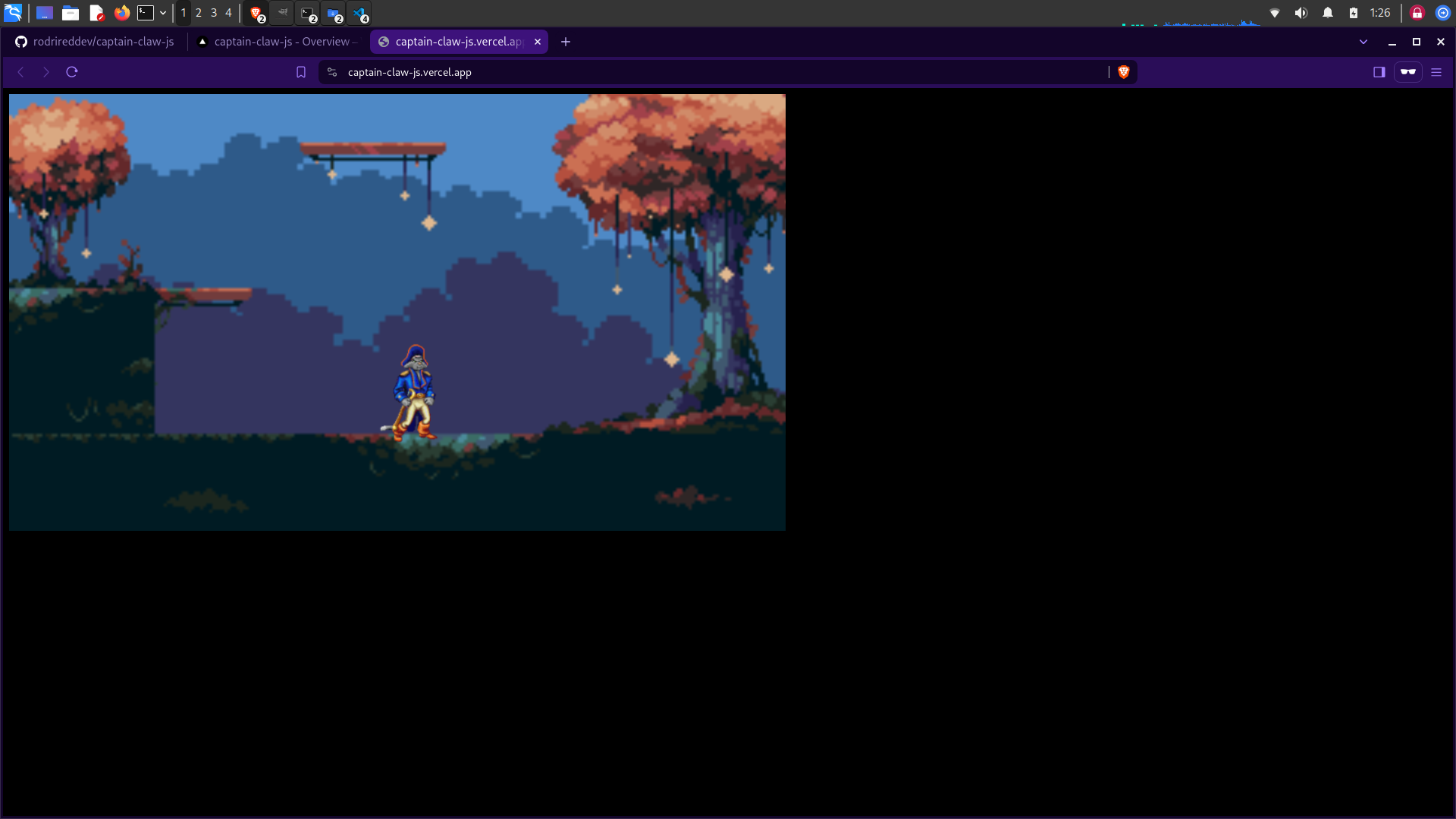Viewport: 1456px width, 819px height.
Task: Switch to rodrireddev/captain-claw-js GitHub tab
Action: [x=95, y=42]
